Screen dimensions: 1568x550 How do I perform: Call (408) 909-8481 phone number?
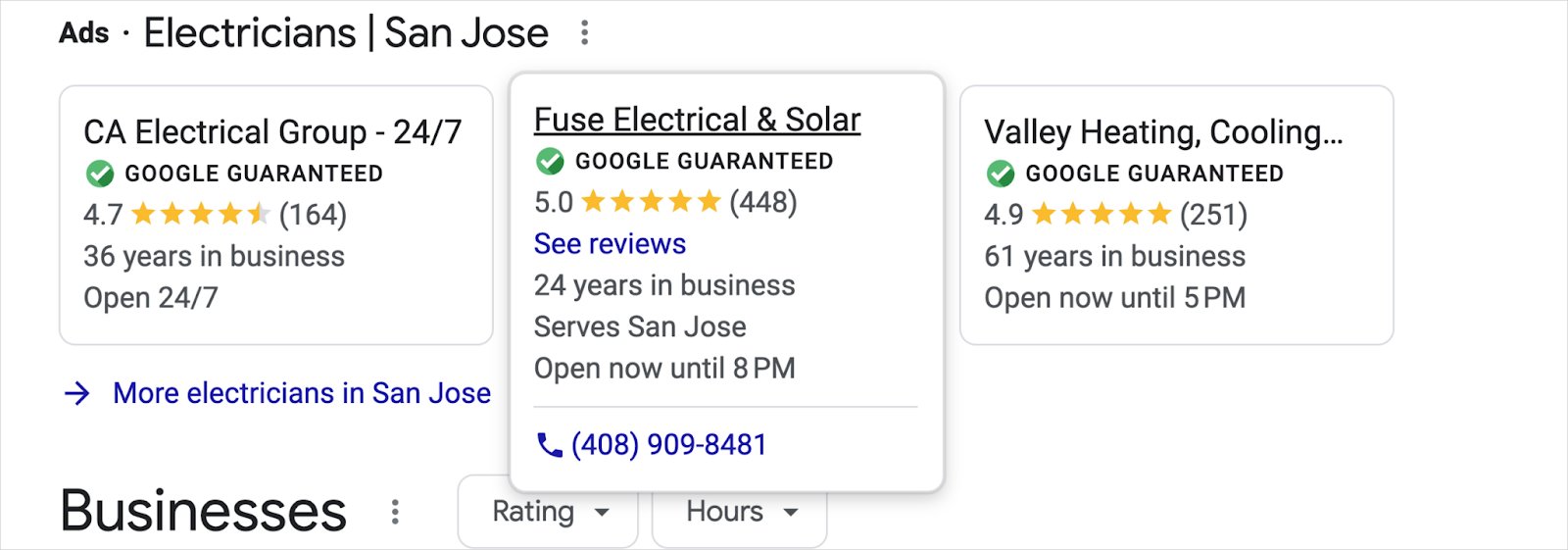[x=668, y=445]
